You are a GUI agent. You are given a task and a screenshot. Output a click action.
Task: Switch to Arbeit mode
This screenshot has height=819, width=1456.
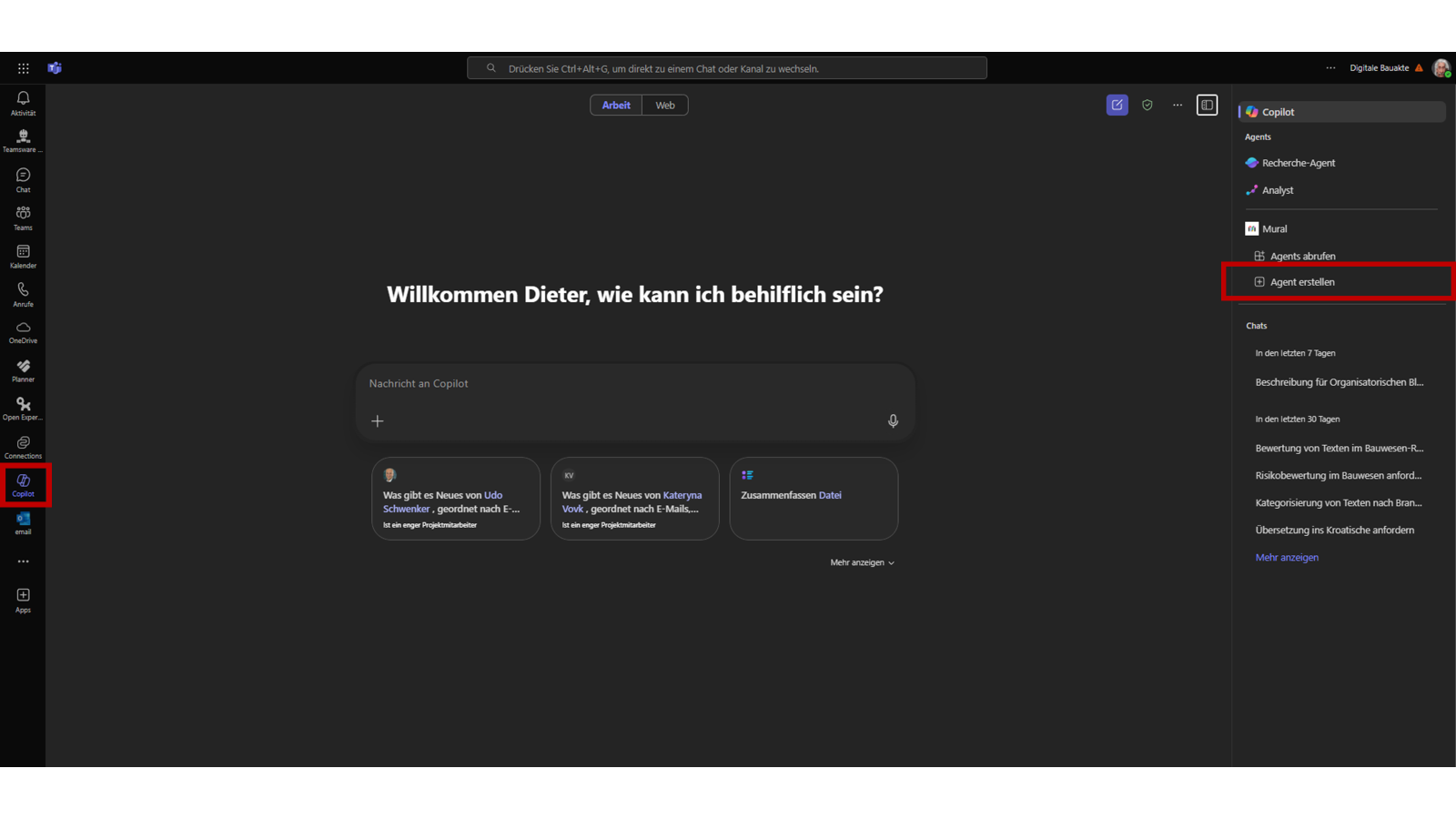click(x=616, y=106)
